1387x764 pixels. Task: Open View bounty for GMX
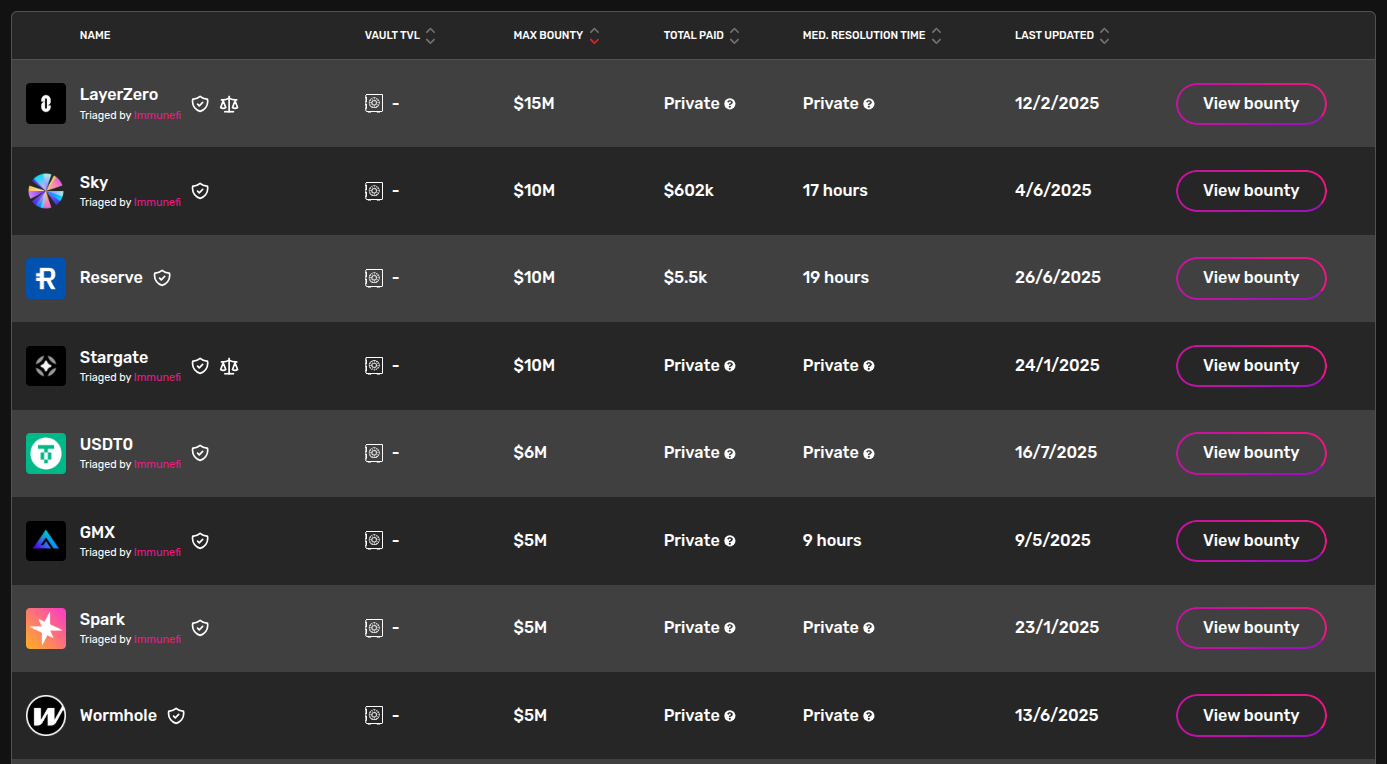[1251, 540]
